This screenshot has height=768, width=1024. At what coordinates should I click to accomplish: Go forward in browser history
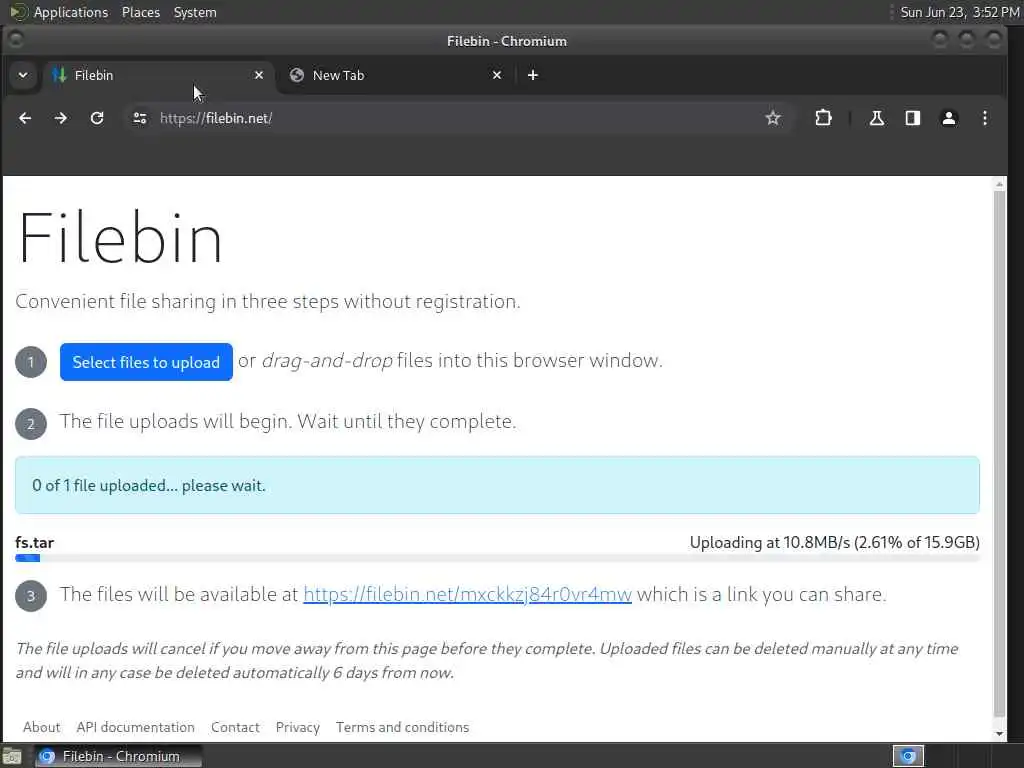pyautogui.click(x=61, y=118)
